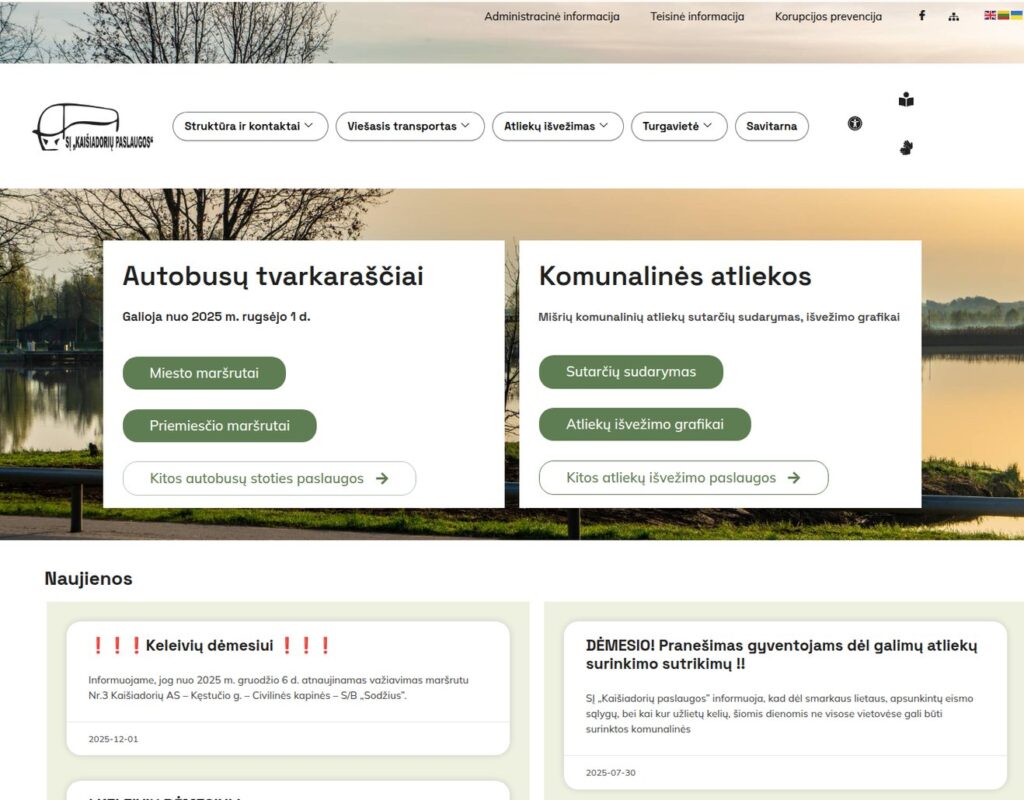
Task: Switch language with the Ukrainian flag
Action: 1016,15
